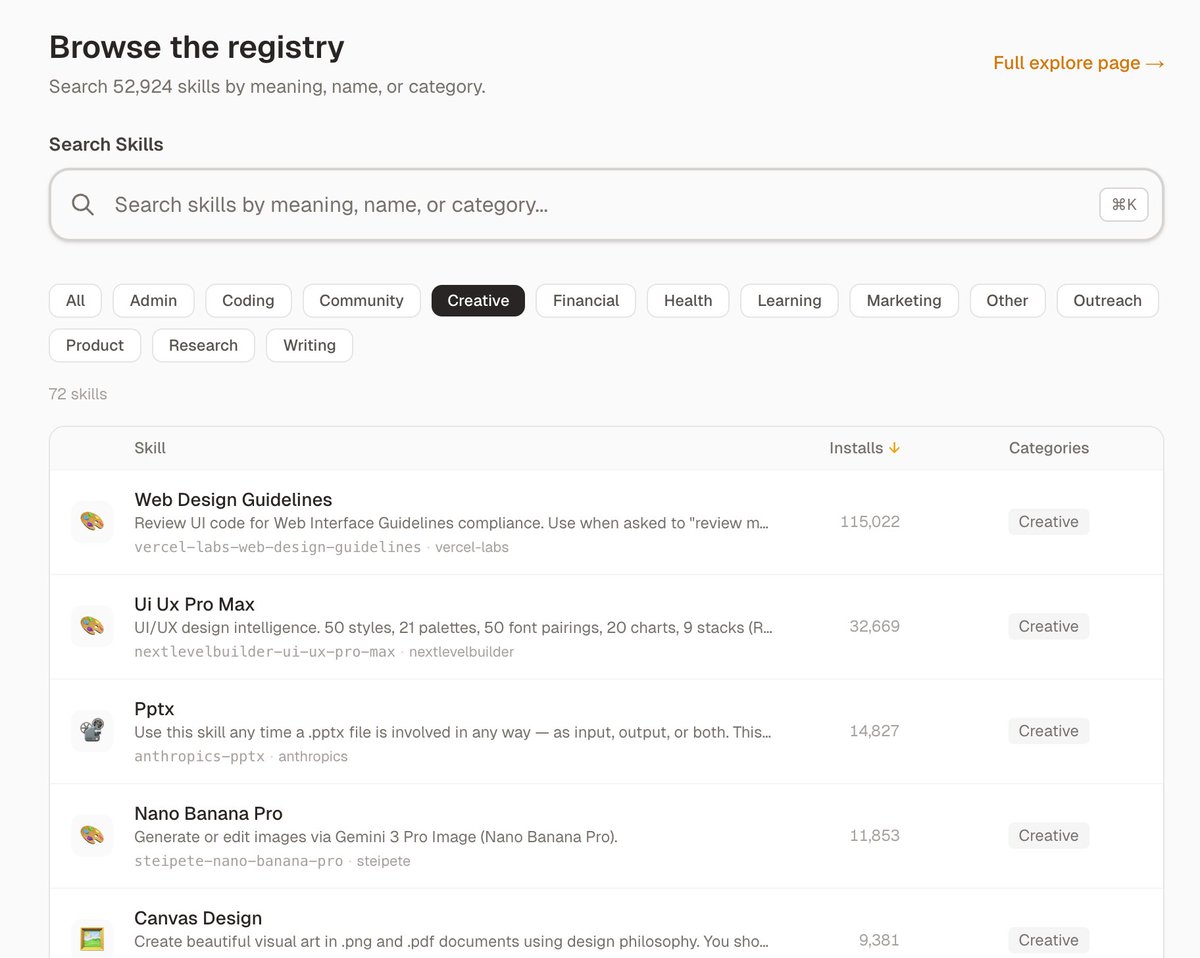Image resolution: width=1200 pixels, height=958 pixels.
Task: Click the Categories column header
Action: [1049, 448]
